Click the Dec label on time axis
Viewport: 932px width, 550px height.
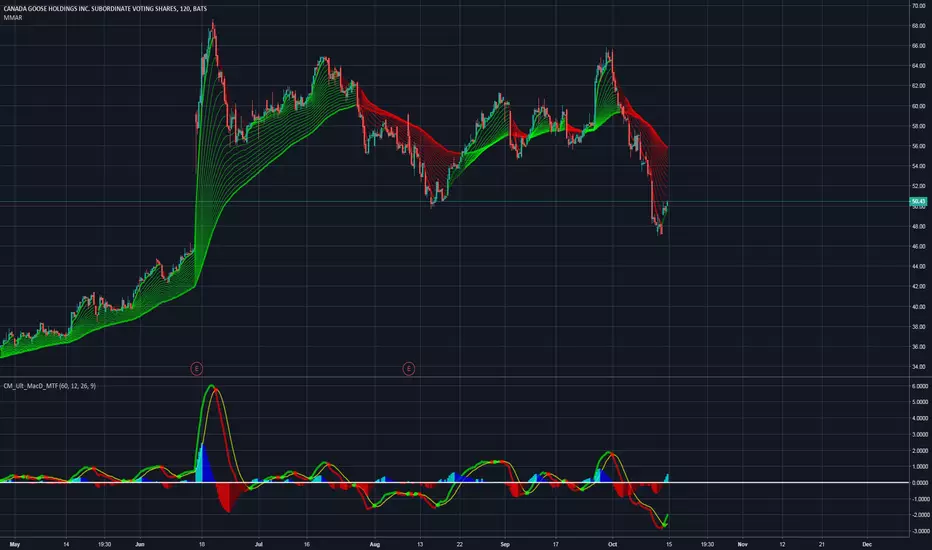[x=867, y=544]
